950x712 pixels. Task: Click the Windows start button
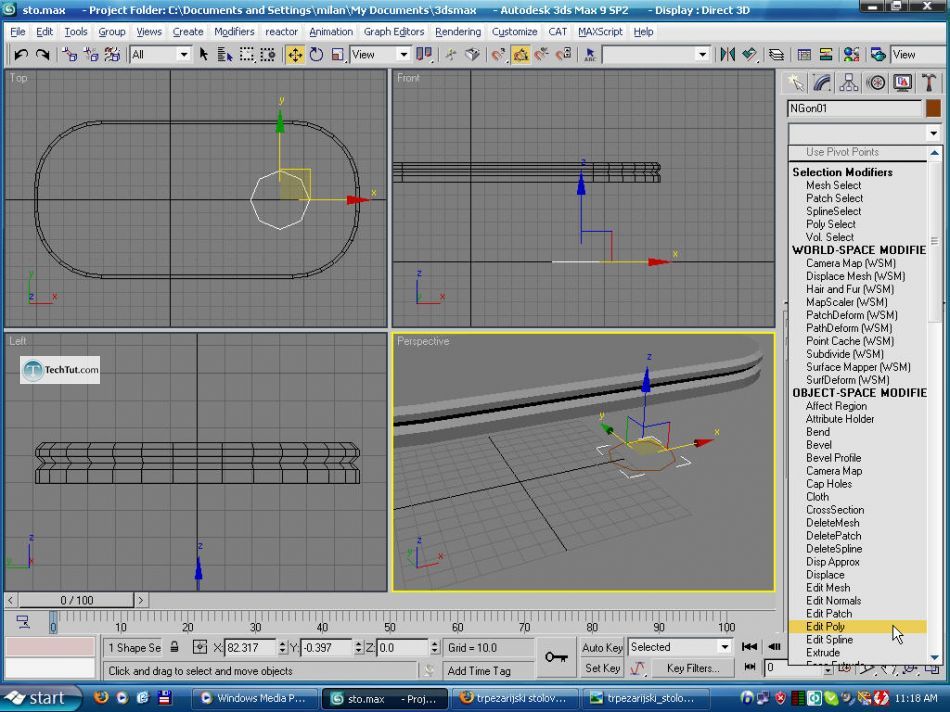[x=39, y=698]
